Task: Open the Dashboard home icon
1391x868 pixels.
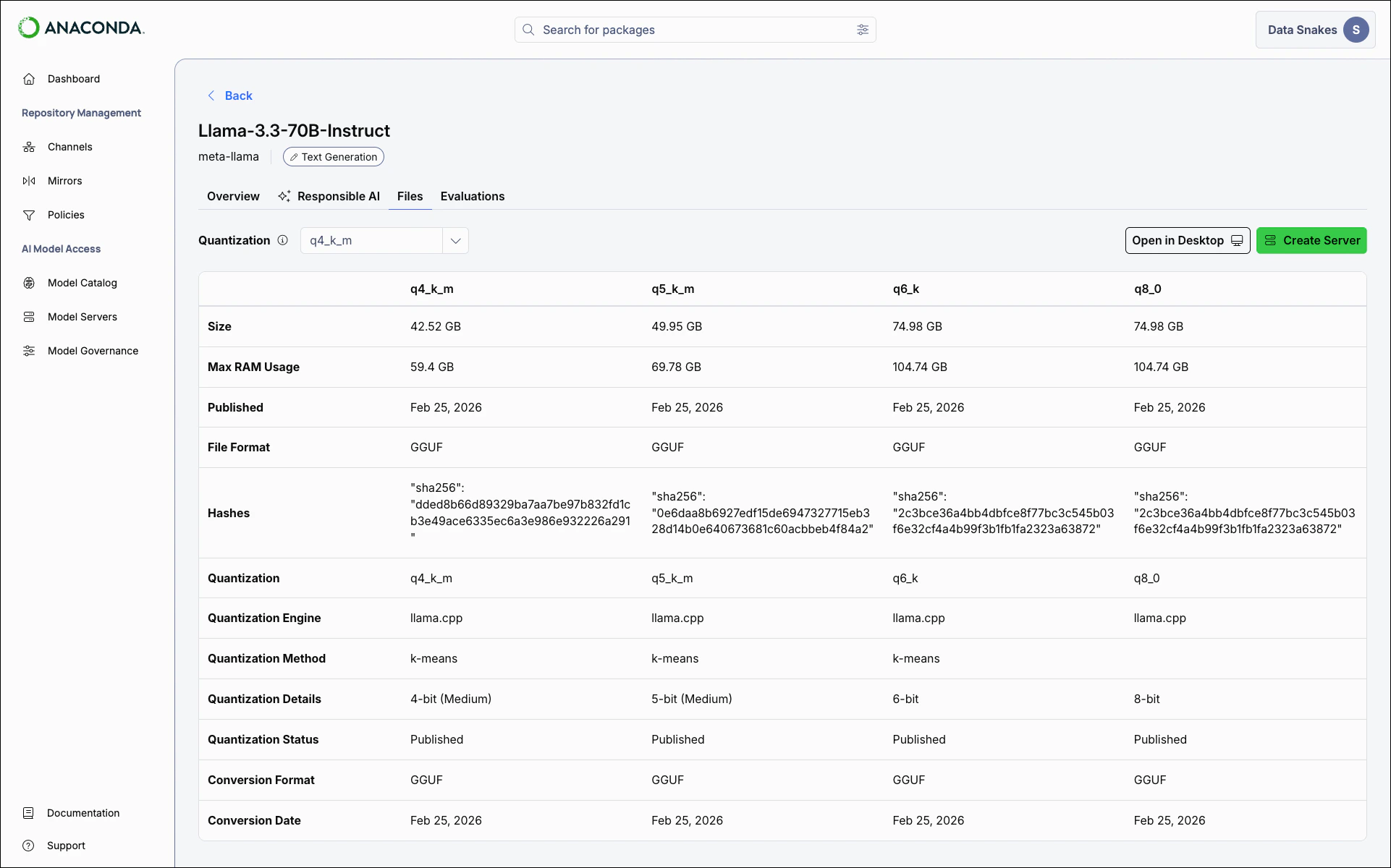Action: coord(29,79)
